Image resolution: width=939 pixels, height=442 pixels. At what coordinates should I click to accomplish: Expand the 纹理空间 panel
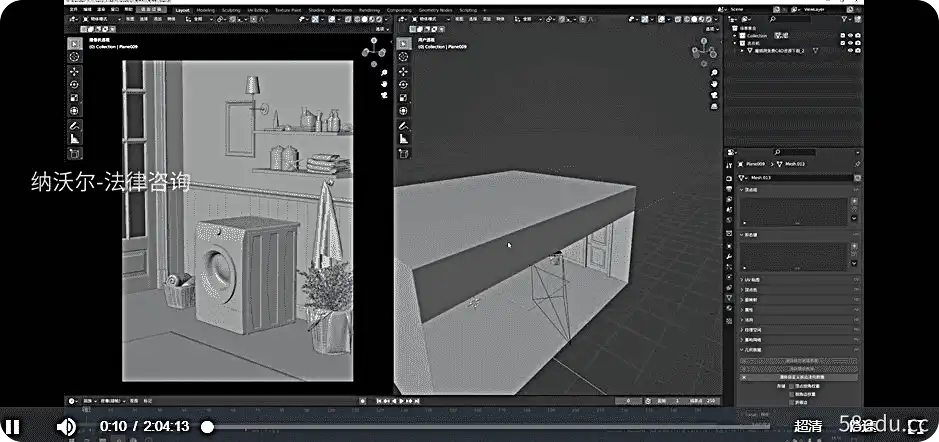tap(799, 330)
